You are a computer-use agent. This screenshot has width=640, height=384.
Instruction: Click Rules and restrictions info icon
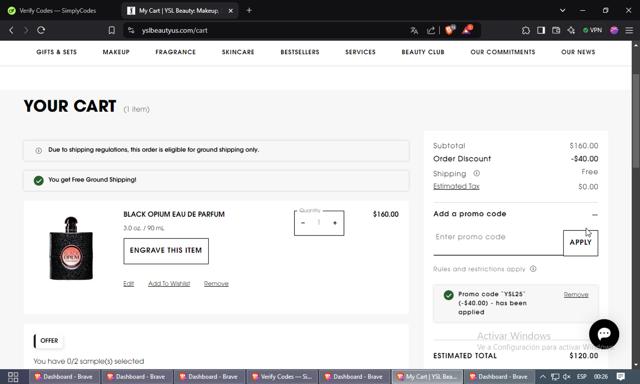point(533,269)
